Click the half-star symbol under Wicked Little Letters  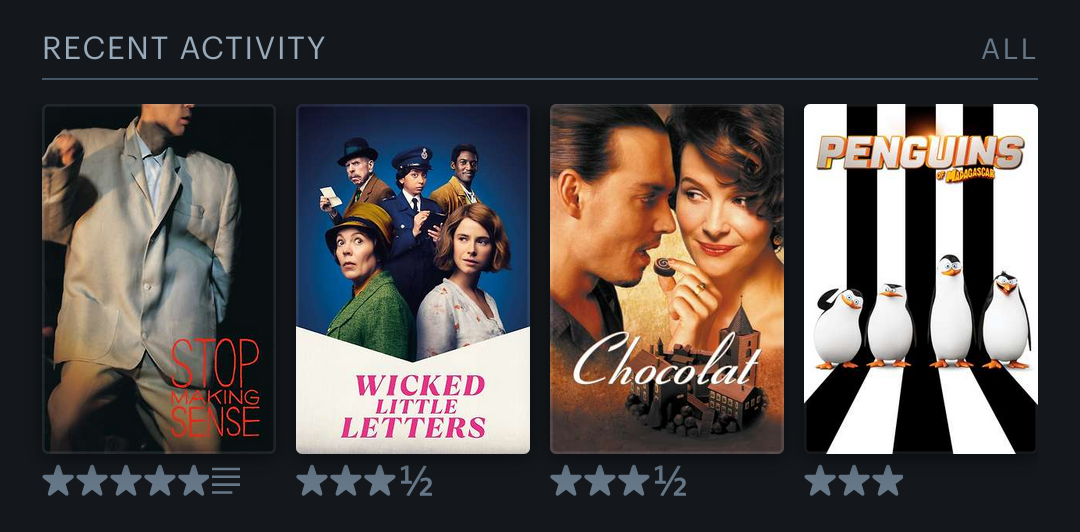pyautogui.click(x=417, y=480)
